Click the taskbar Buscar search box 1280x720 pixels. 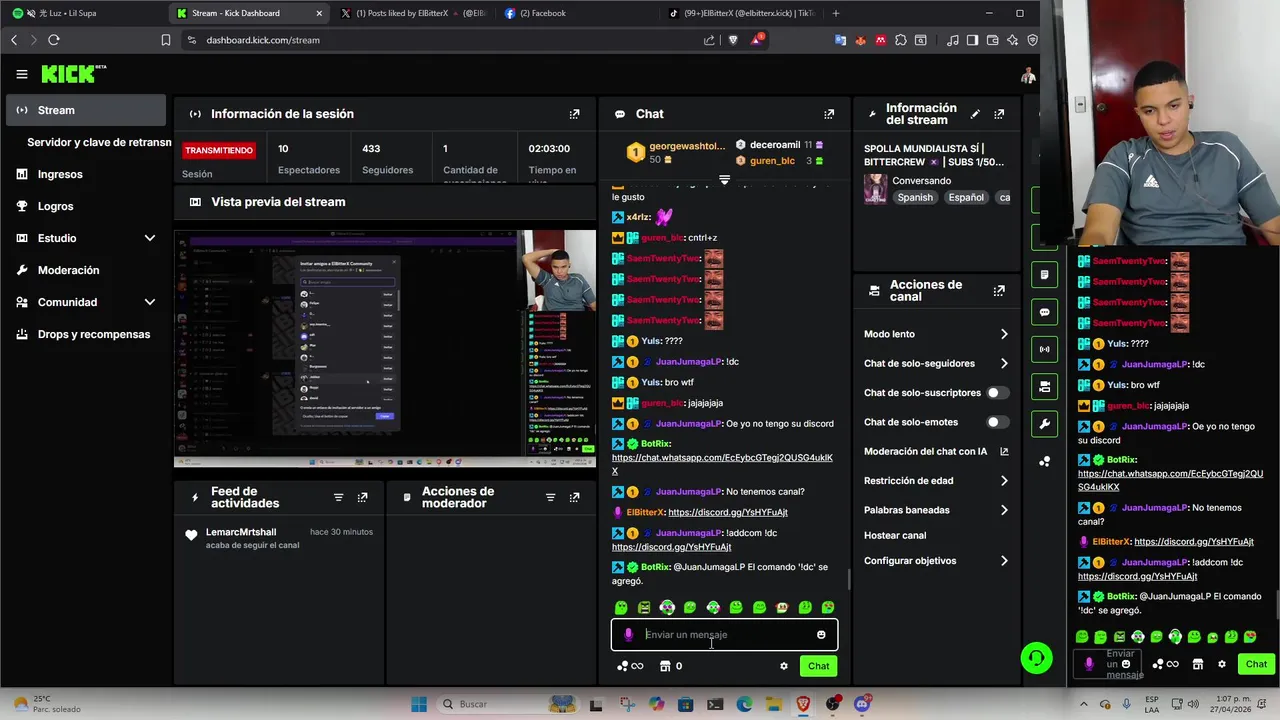click(x=506, y=704)
